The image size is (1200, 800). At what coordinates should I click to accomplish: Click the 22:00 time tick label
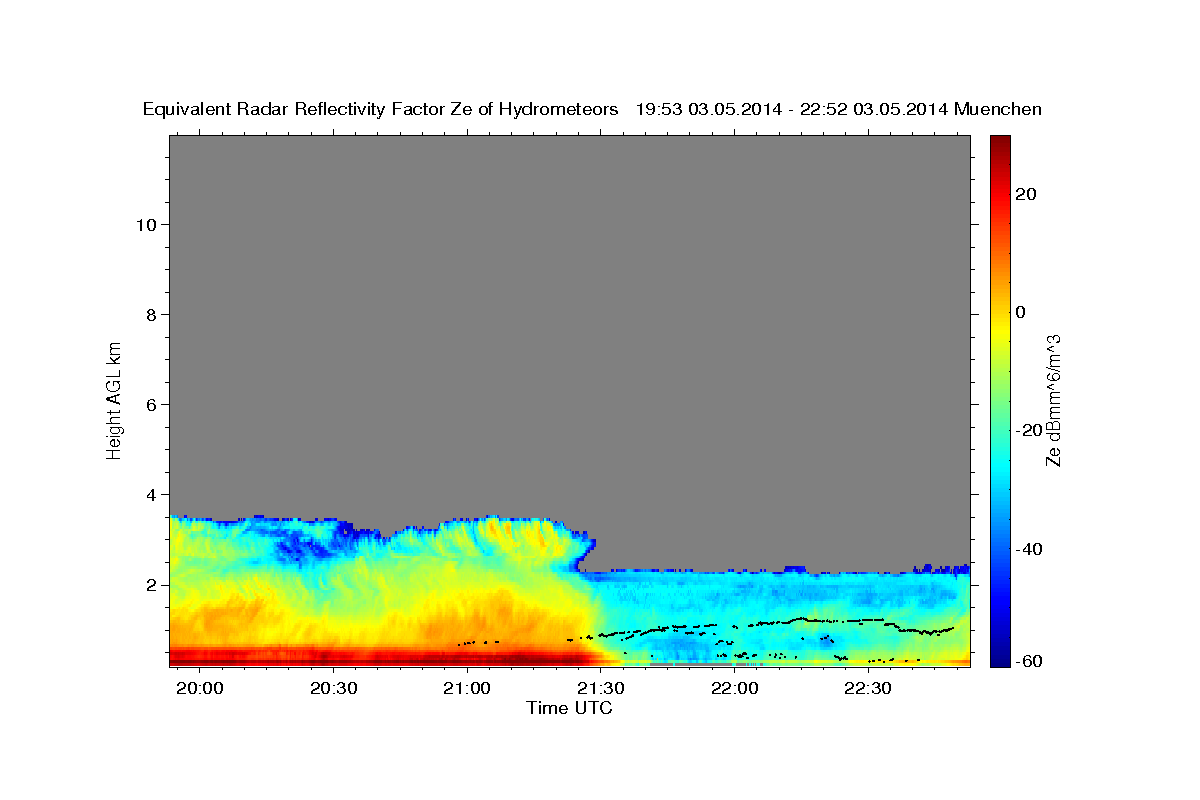735,688
